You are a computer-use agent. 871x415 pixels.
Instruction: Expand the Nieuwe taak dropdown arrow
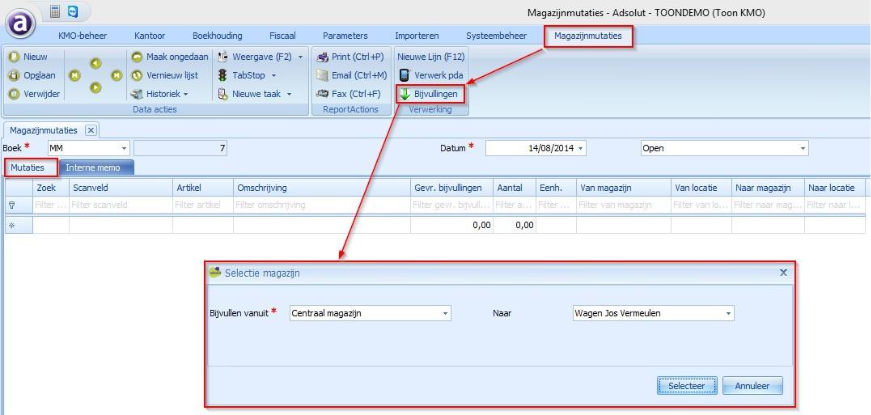tap(289, 94)
